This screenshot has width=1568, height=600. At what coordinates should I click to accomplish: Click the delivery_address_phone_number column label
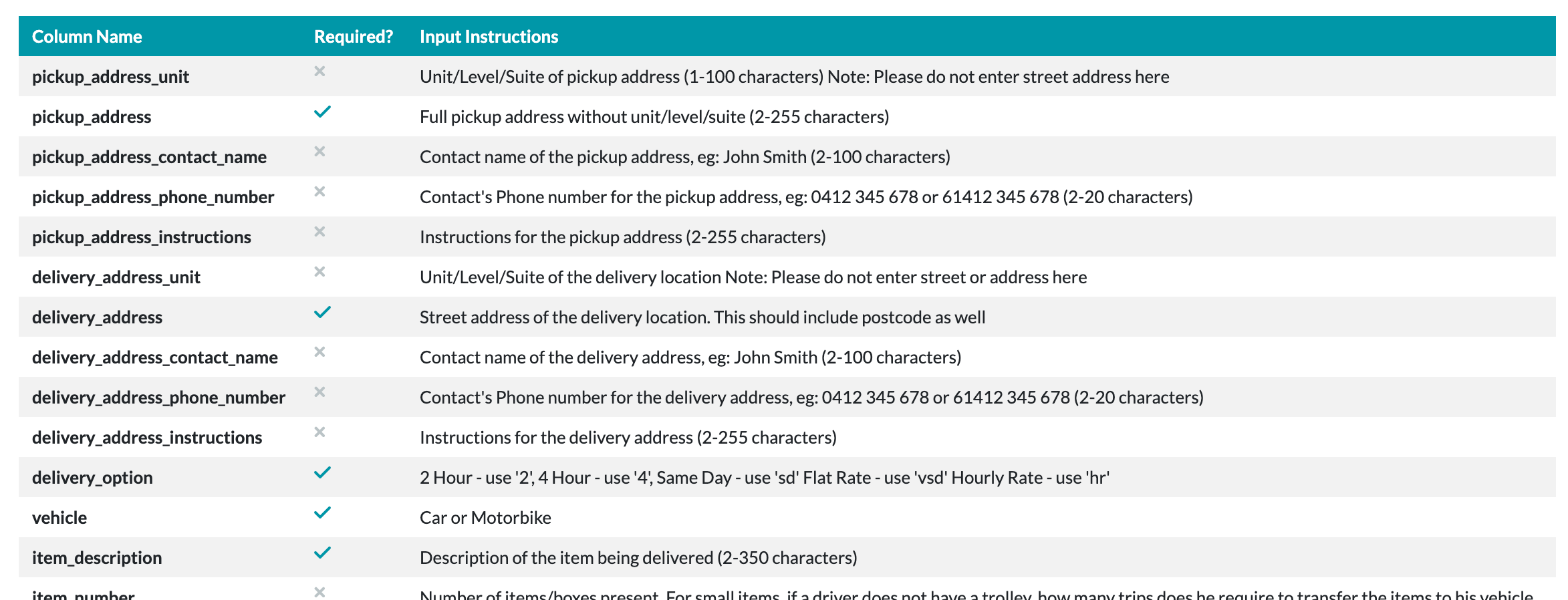coord(158,398)
